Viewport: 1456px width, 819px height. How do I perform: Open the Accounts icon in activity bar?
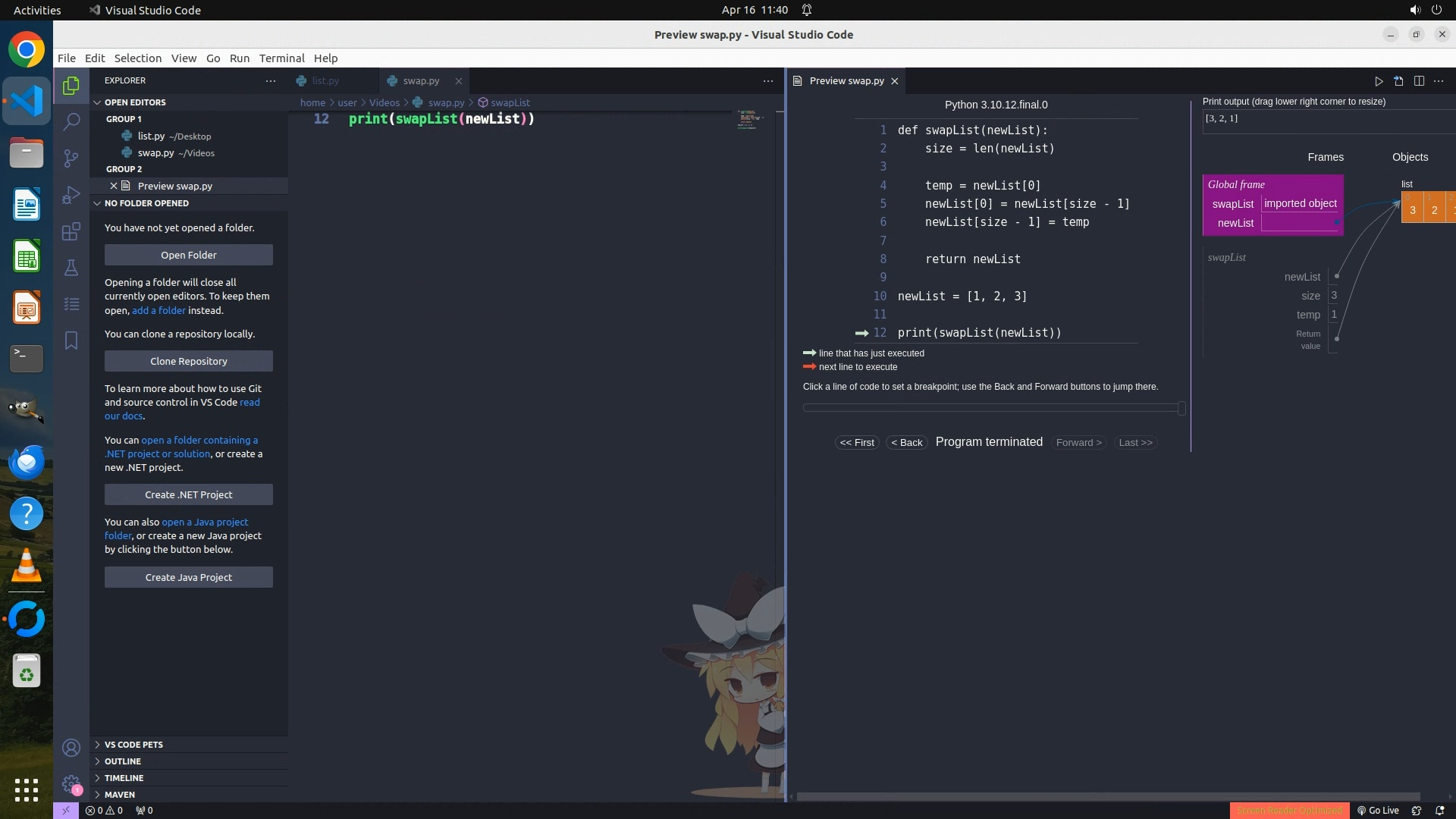coord(71,748)
